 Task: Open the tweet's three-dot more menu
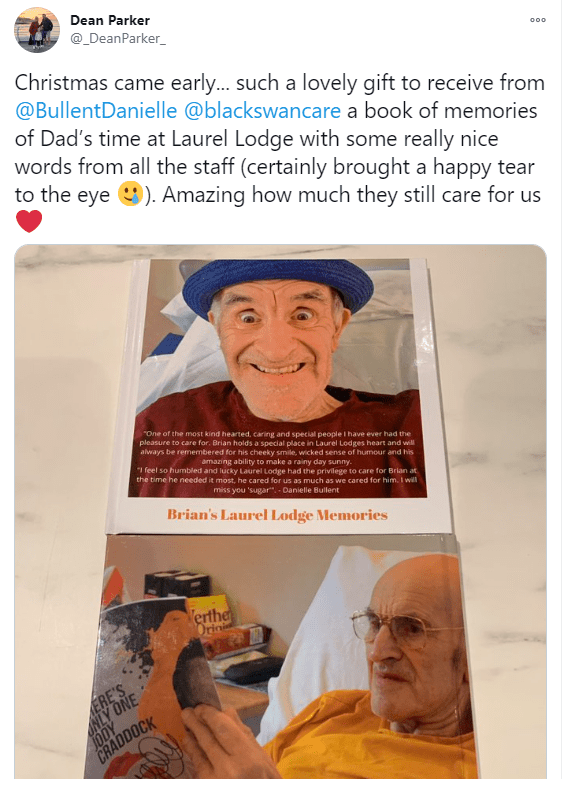(538, 20)
